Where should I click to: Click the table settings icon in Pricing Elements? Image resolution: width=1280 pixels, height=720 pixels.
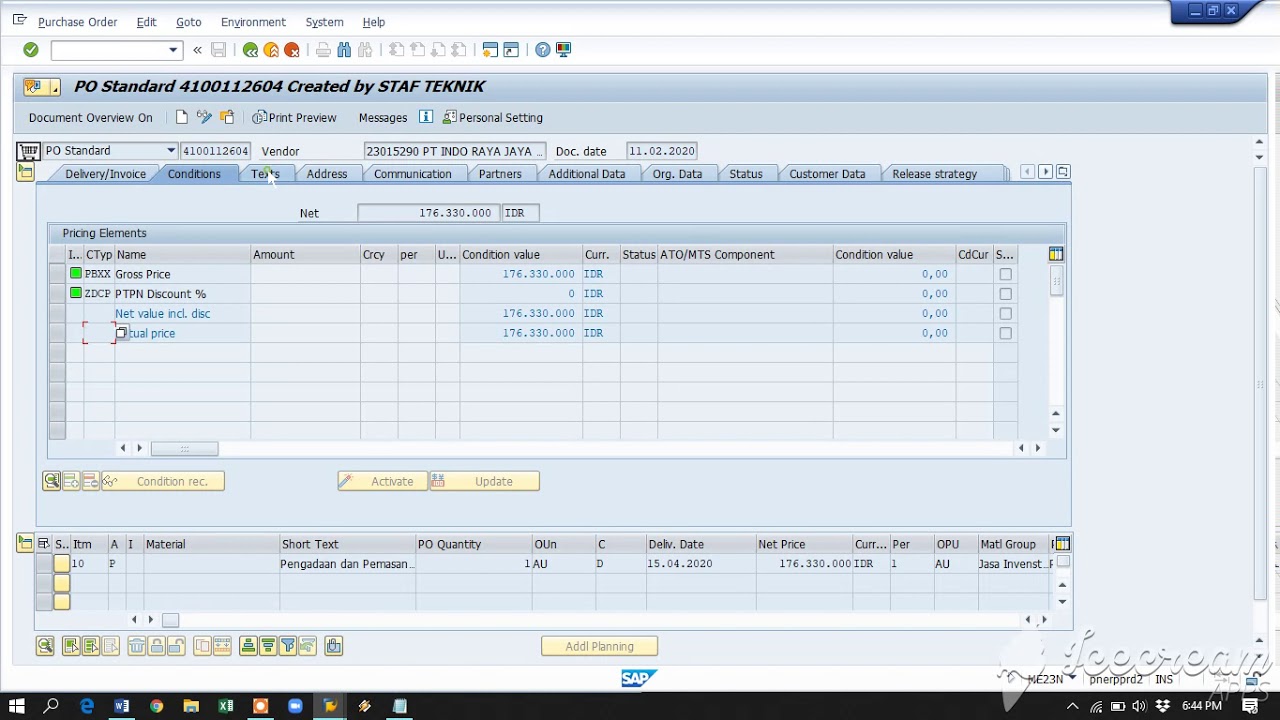[1056, 254]
